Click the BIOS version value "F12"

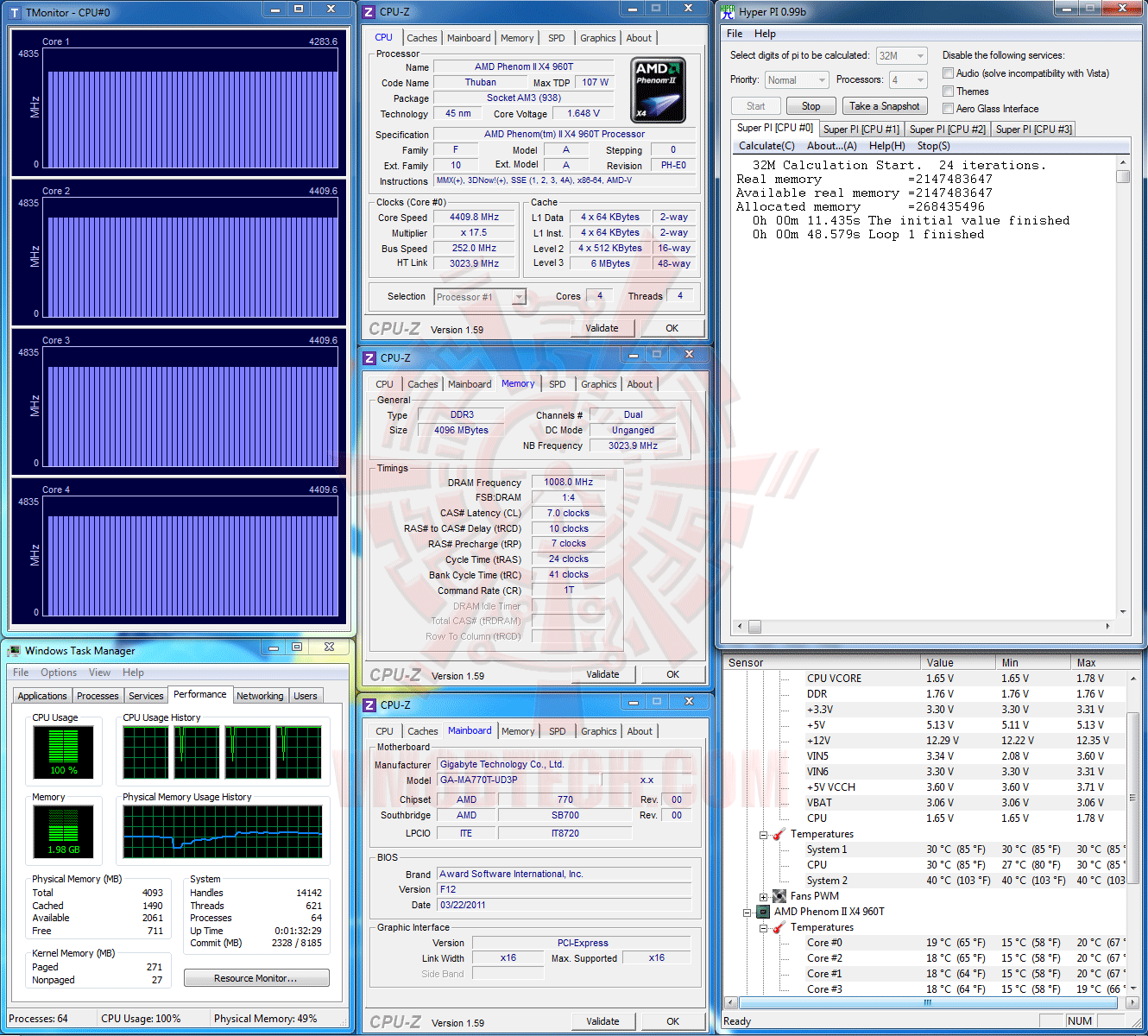pyautogui.click(x=565, y=889)
